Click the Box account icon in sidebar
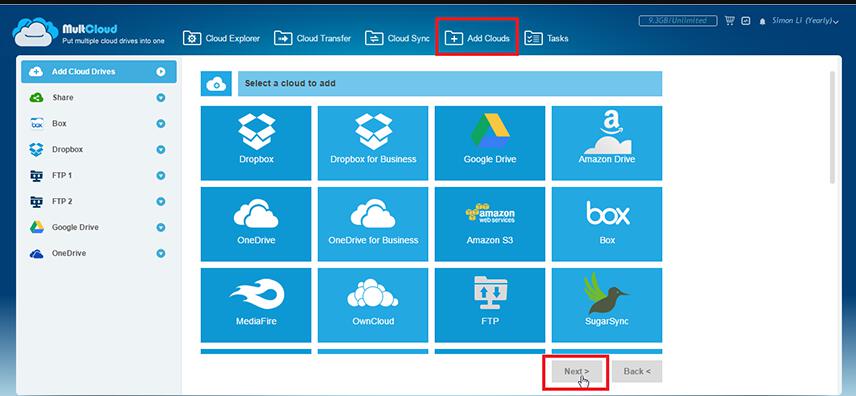The width and height of the screenshot is (856, 396). tap(36, 123)
